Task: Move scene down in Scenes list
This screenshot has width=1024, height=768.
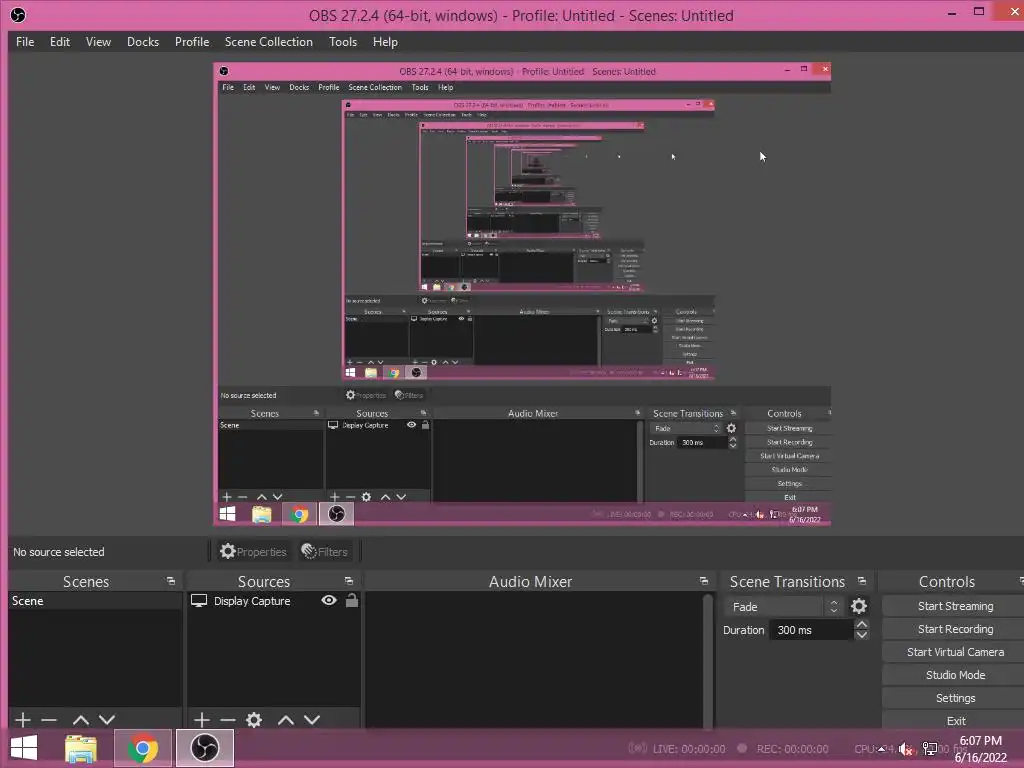Action: (x=107, y=720)
